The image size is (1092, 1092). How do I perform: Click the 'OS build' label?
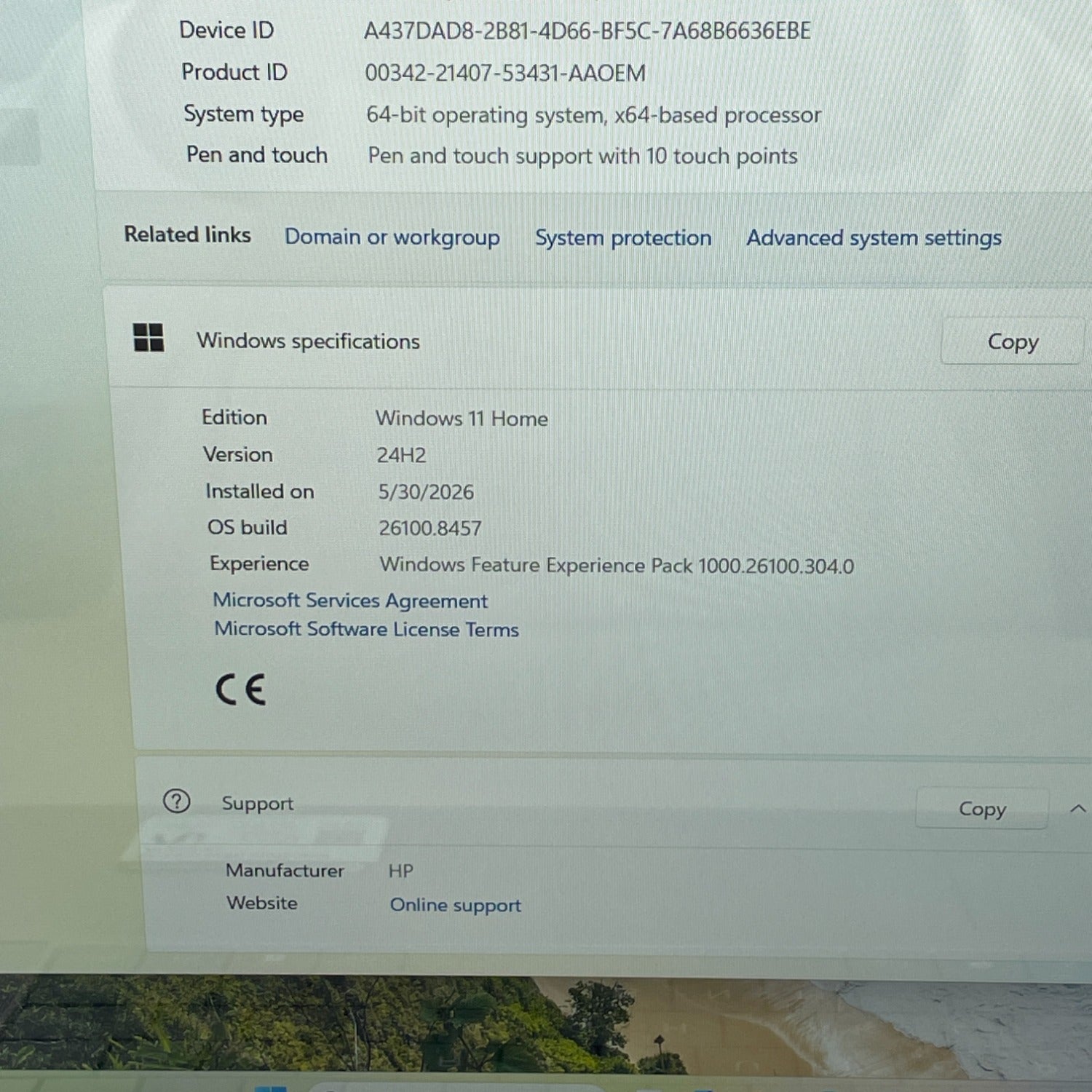[x=248, y=527]
